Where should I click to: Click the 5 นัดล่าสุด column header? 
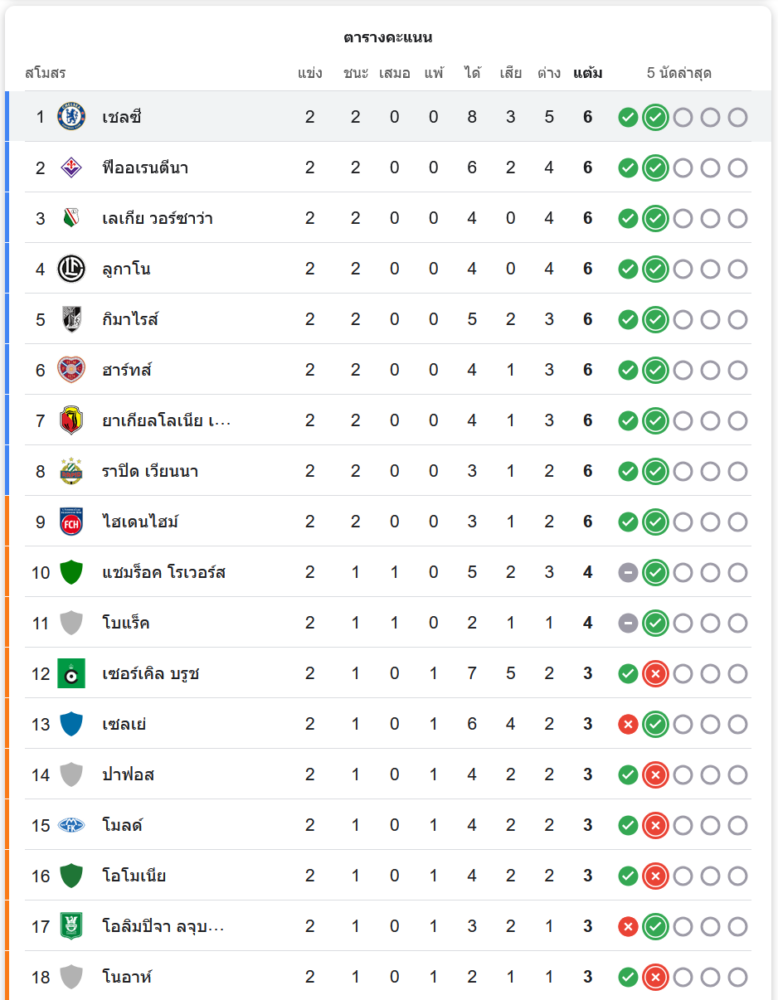pyautogui.click(x=680, y=74)
